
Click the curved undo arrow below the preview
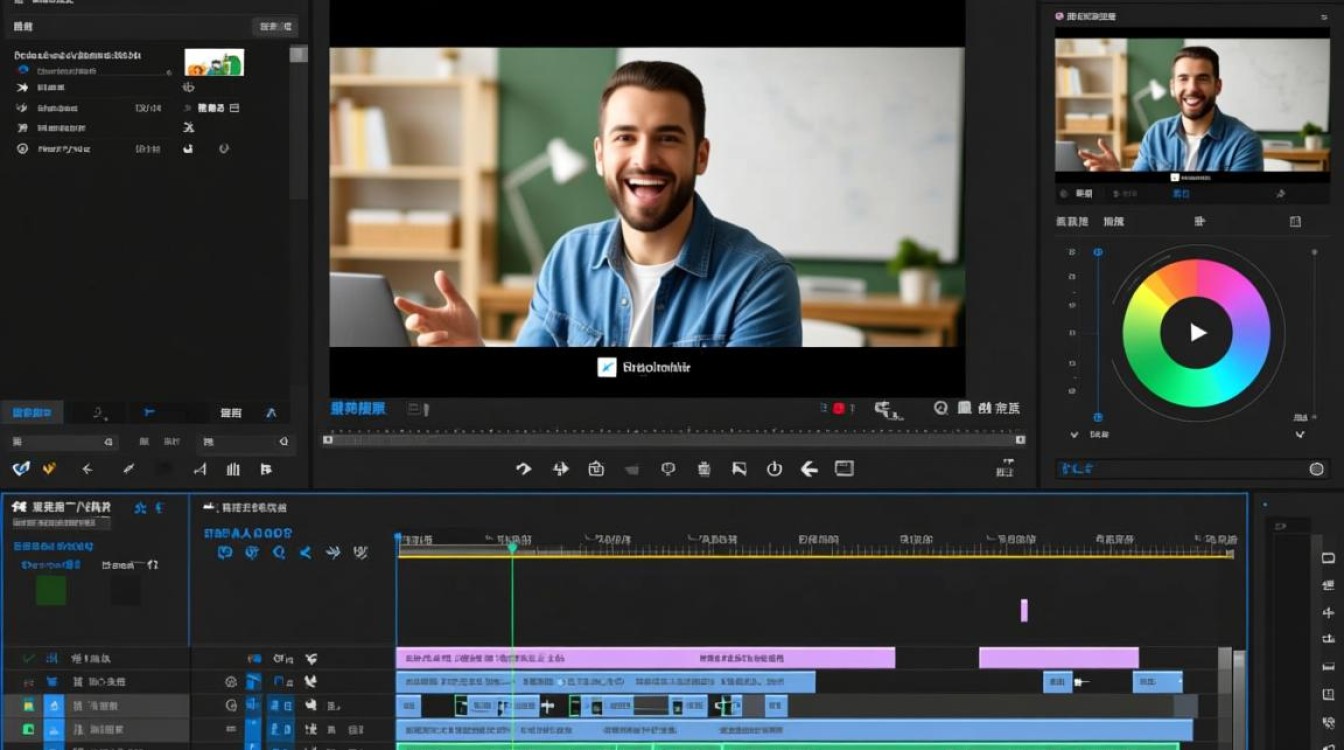(x=523, y=469)
